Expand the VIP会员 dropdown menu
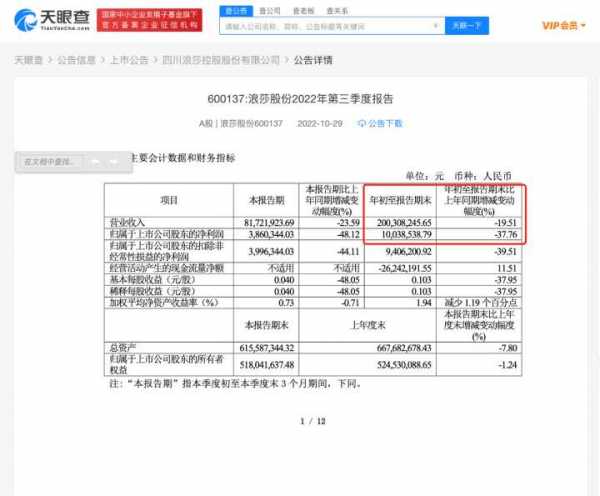The image size is (600, 496). pos(564,26)
